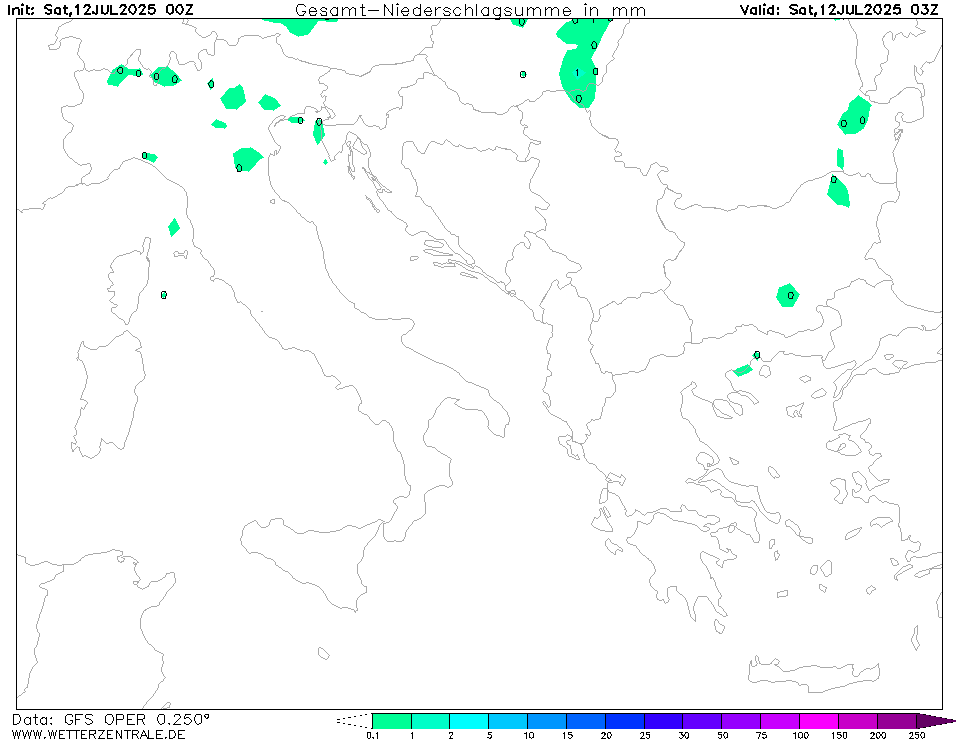
Task: Pick the 150–200 mm dark magenta swatch
Action: (857, 721)
